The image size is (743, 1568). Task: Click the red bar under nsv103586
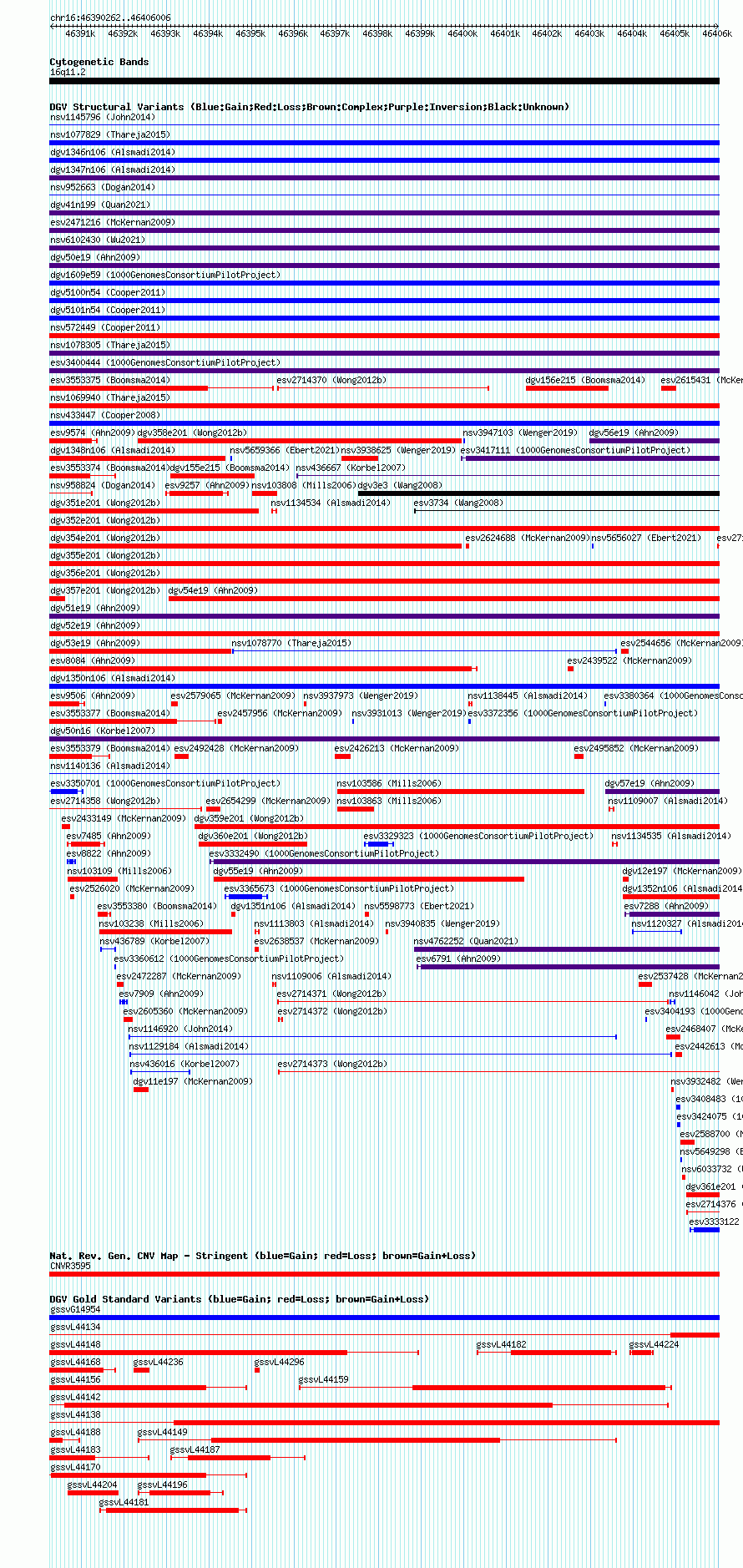[x=461, y=792]
